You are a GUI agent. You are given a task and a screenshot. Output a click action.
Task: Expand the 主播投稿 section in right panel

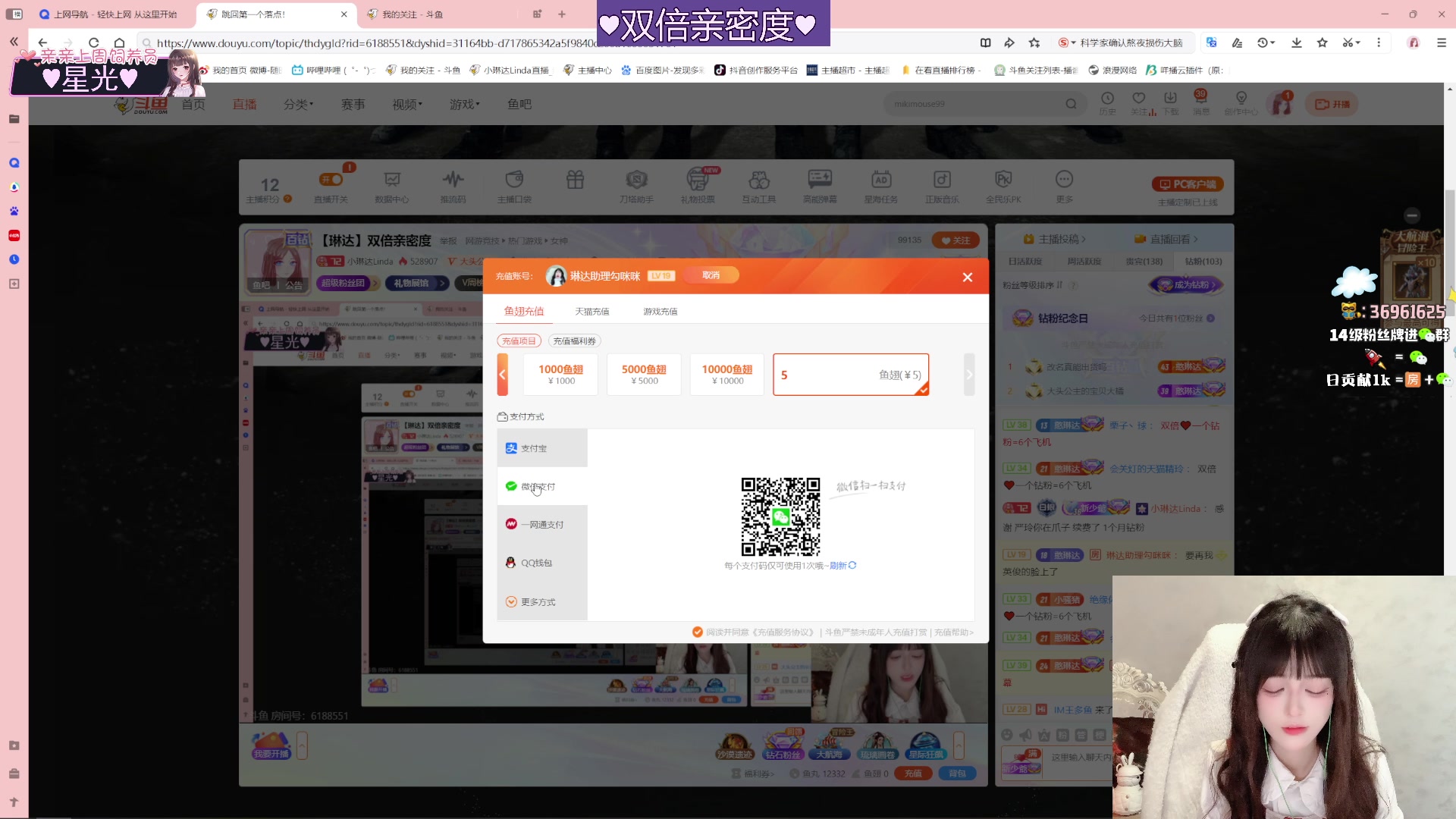tap(1054, 239)
